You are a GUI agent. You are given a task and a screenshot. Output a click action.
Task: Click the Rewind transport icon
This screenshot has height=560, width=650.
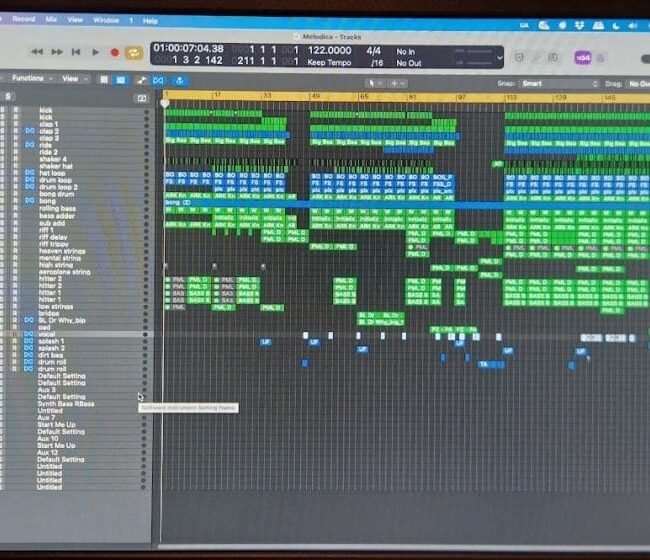[37, 52]
